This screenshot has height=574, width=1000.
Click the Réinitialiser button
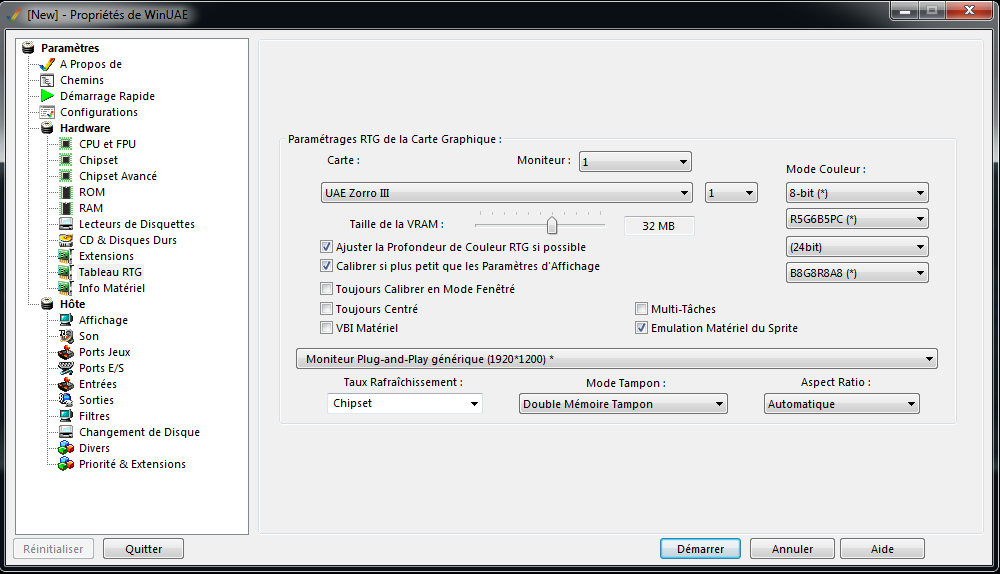pos(53,548)
